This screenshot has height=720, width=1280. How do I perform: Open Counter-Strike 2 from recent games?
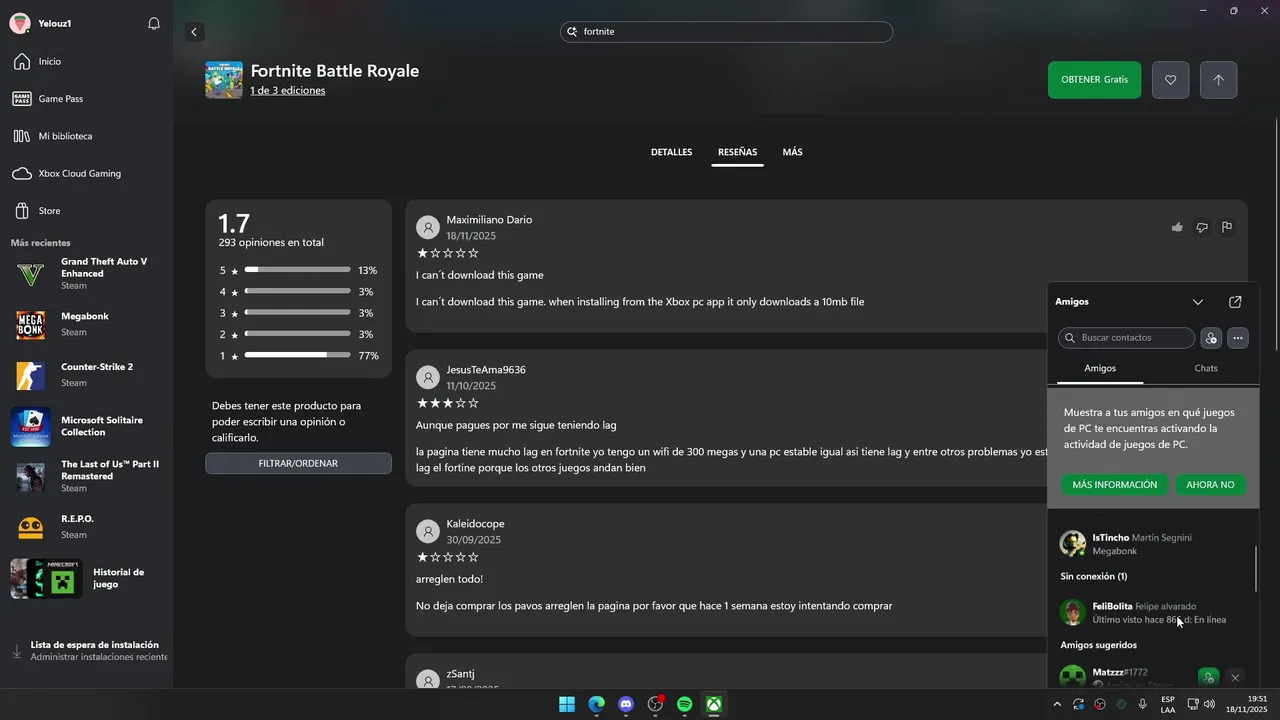pos(86,375)
